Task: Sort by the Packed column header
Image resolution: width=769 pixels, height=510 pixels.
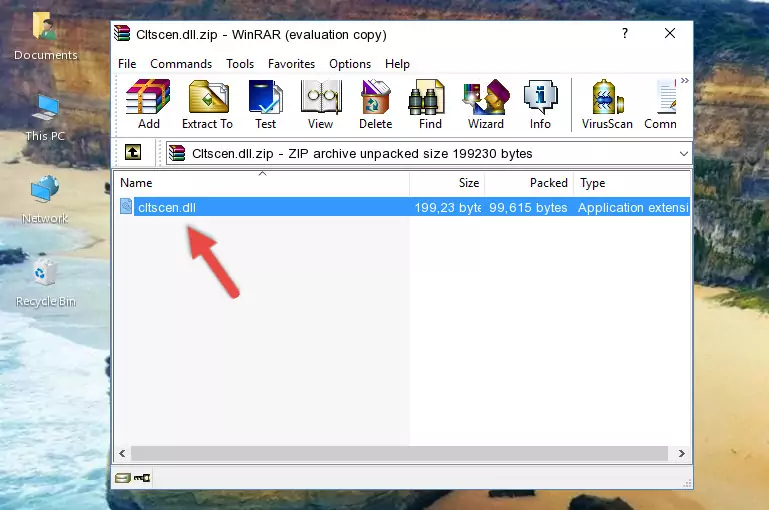Action: point(529,183)
